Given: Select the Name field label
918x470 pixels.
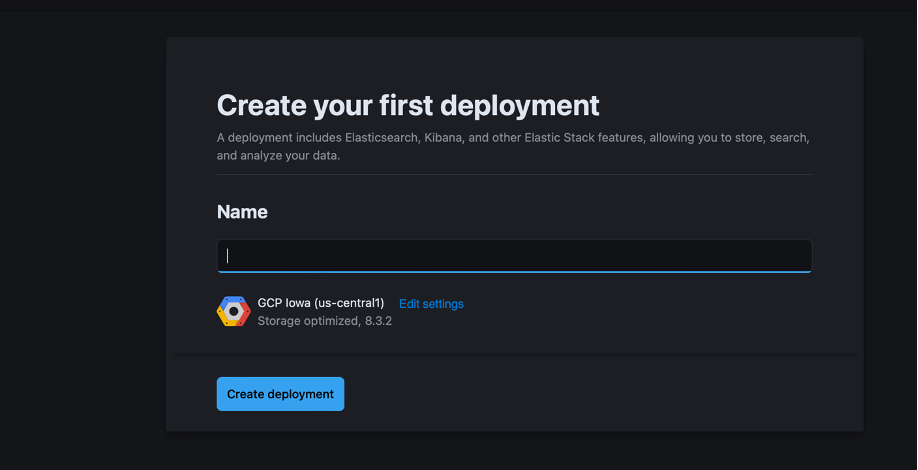Looking at the screenshot, I should tap(242, 212).
